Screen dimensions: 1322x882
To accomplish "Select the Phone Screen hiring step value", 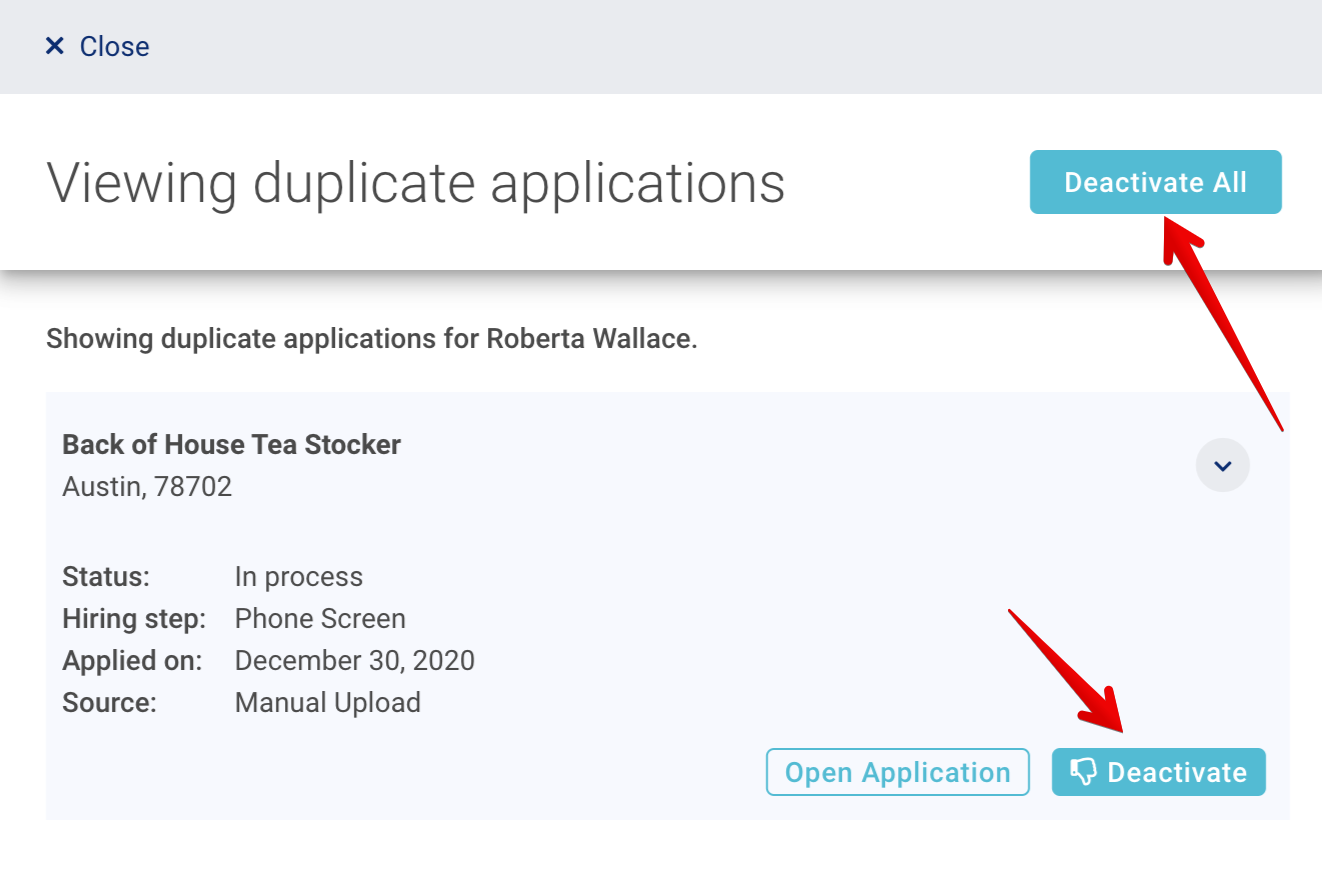I will (x=320, y=618).
